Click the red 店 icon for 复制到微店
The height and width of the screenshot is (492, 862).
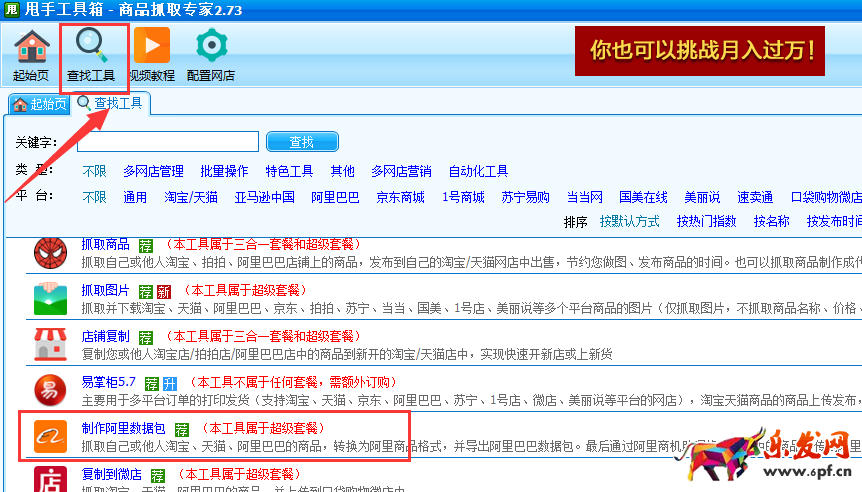50,479
